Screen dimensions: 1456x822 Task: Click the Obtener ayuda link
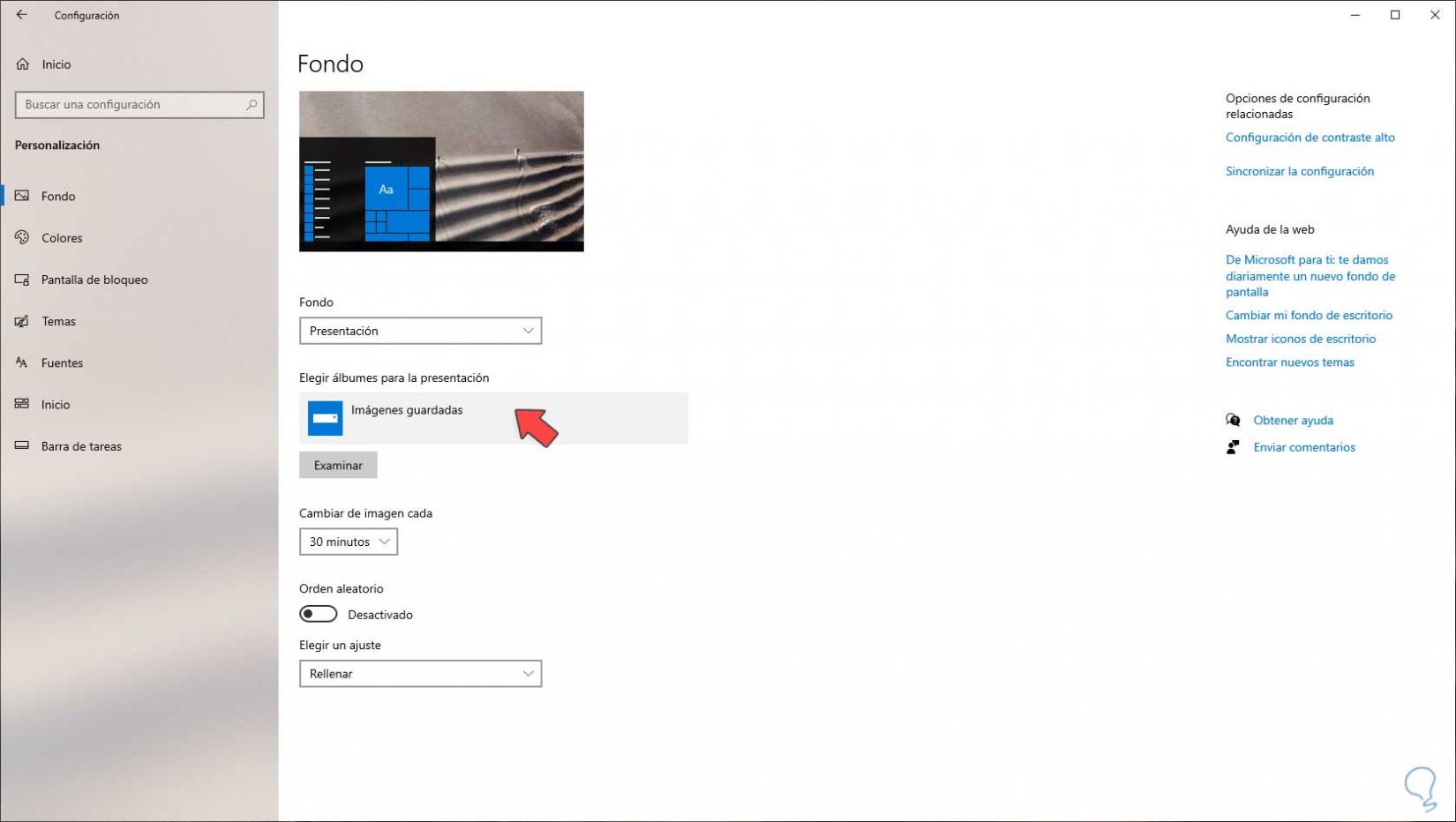click(x=1294, y=421)
